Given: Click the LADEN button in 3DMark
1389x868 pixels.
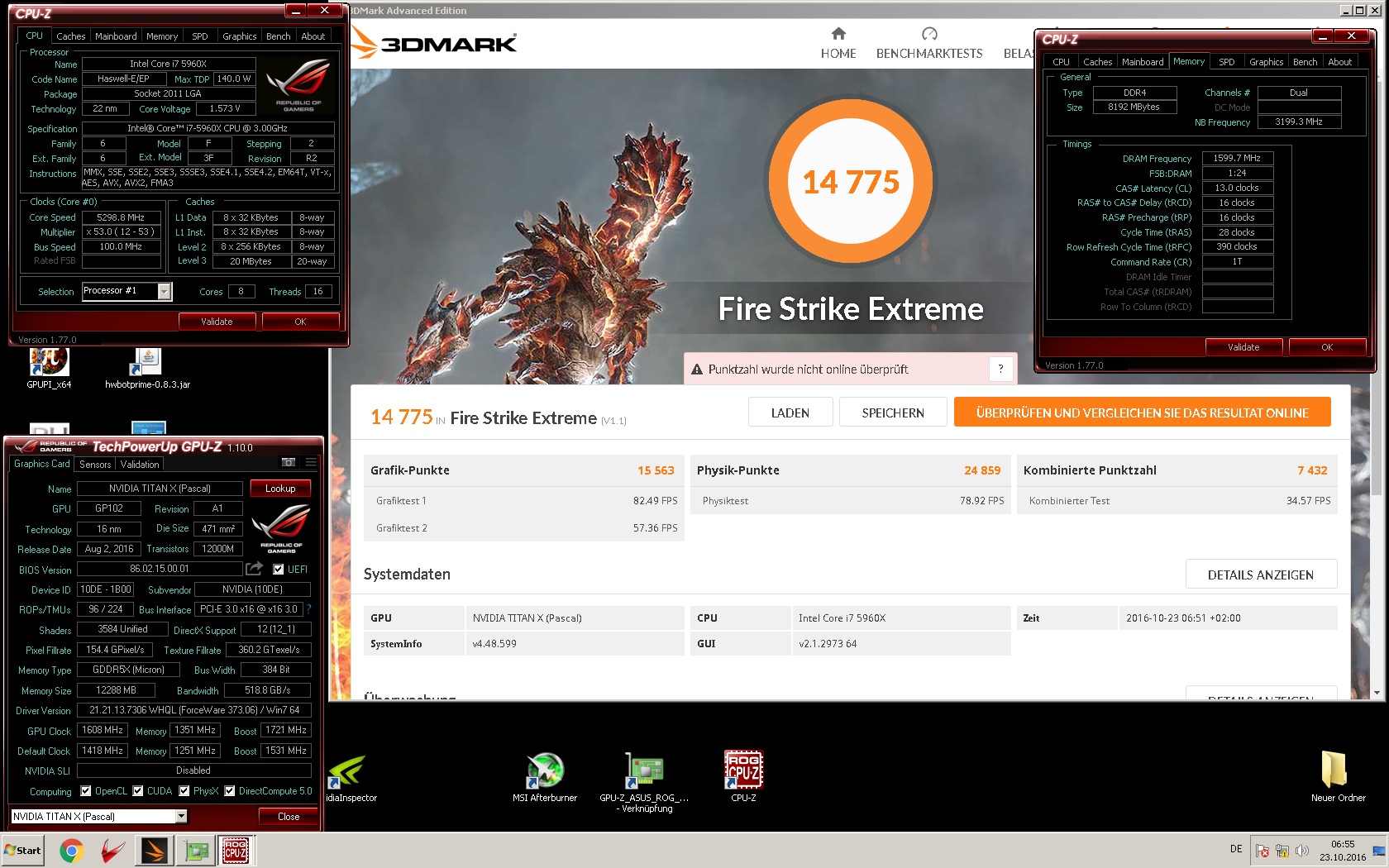Looking at the screenshot, I should click(790, 413).
